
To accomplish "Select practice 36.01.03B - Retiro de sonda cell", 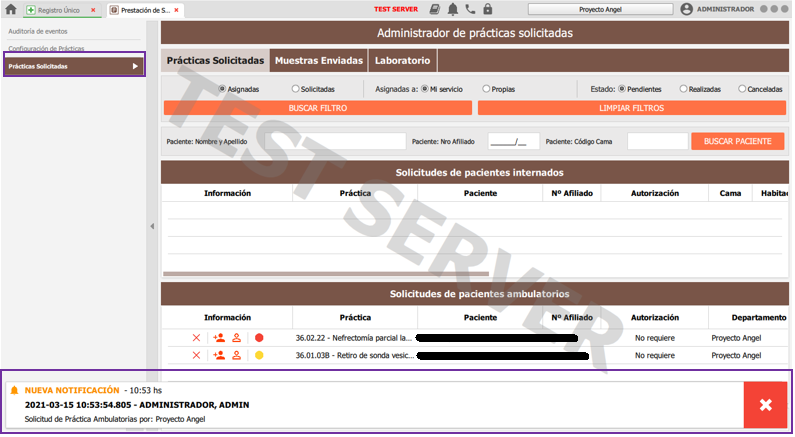I will 354,355.
